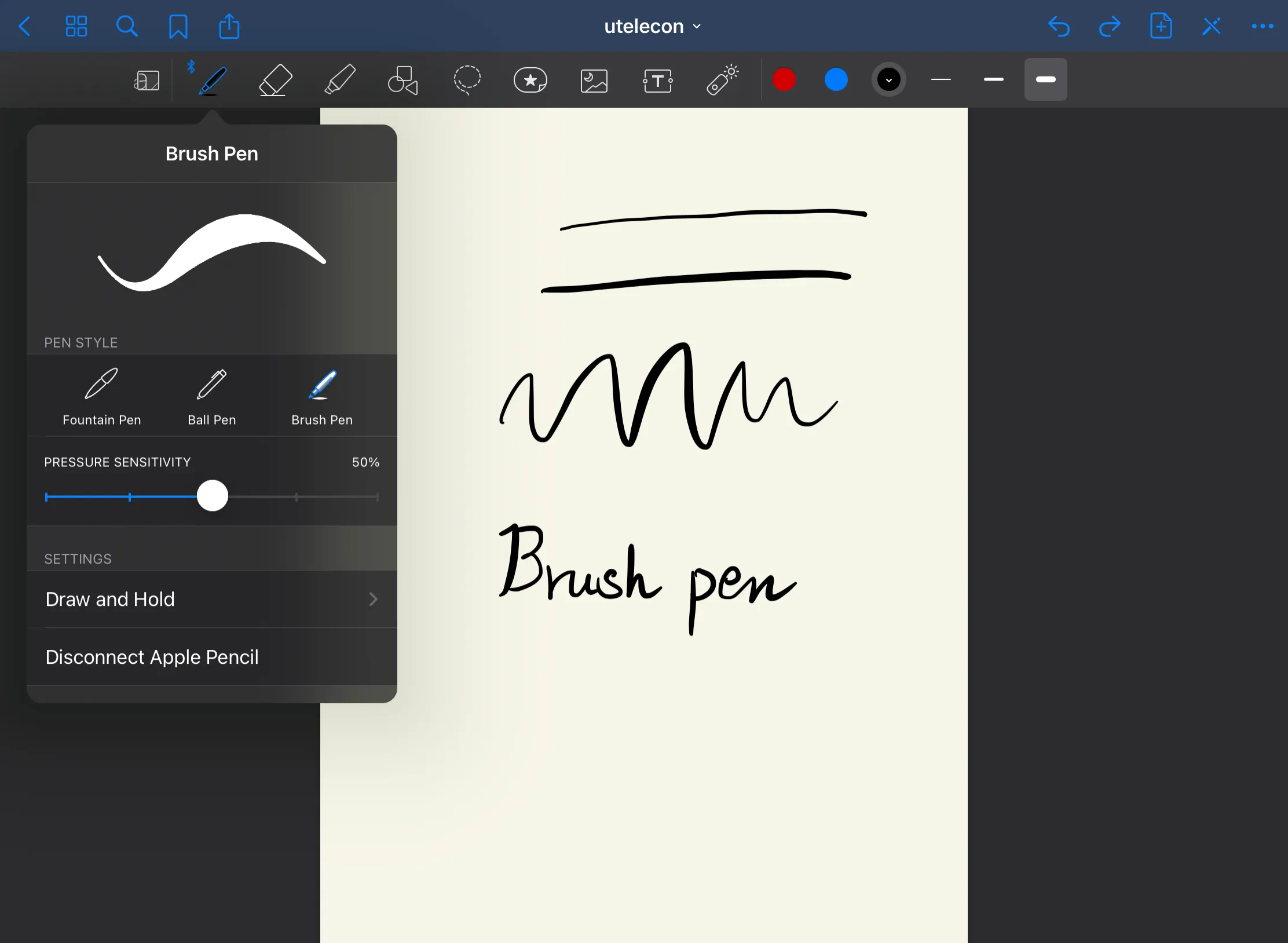The width and height of the screenshot is (1288, 943).
Task: Tap Disconnect Apple Pencil
Action: [152, 657]
